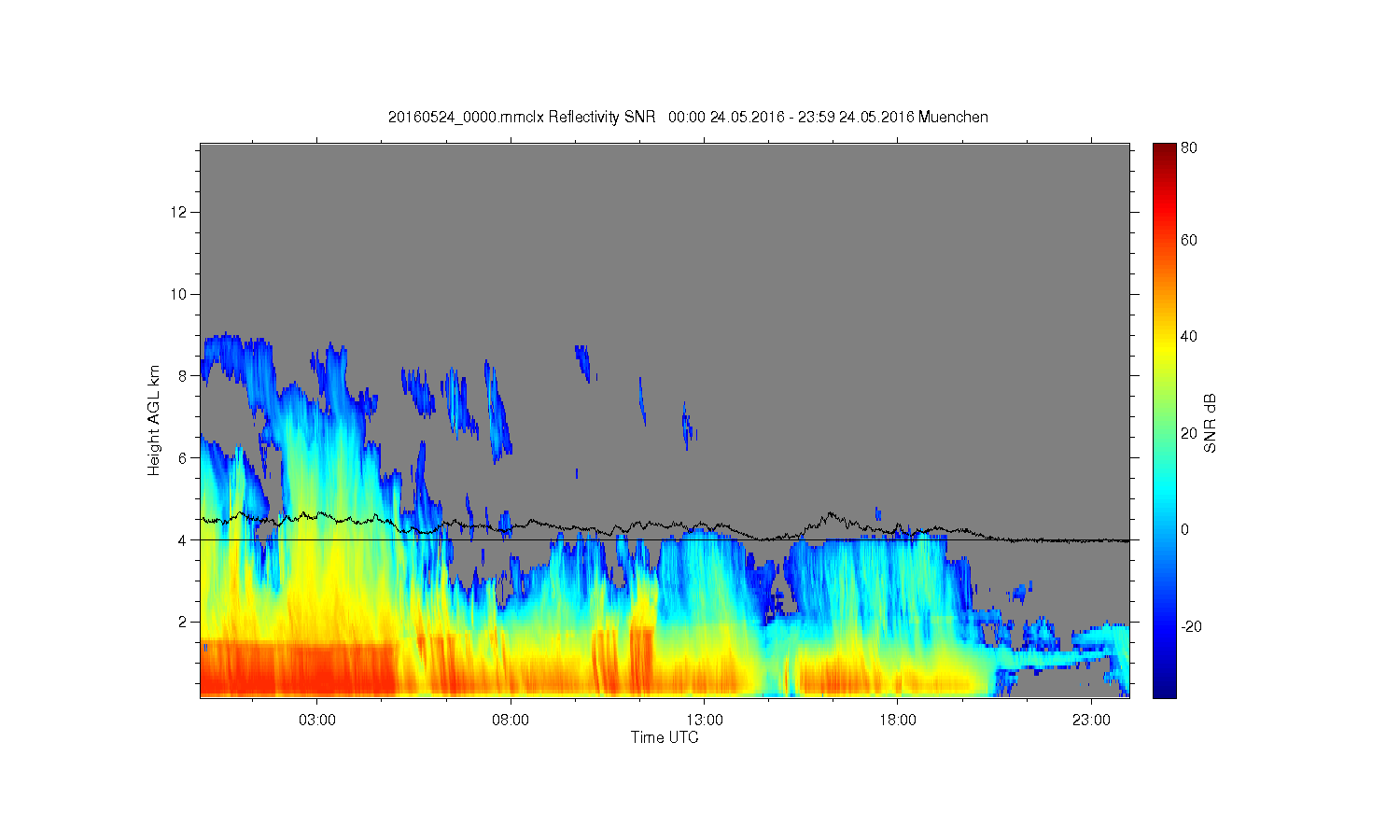This screenshot has width=1400, height=840.
Task: Click the 08:00 time tick label
Action: click(x=511, y=721)
